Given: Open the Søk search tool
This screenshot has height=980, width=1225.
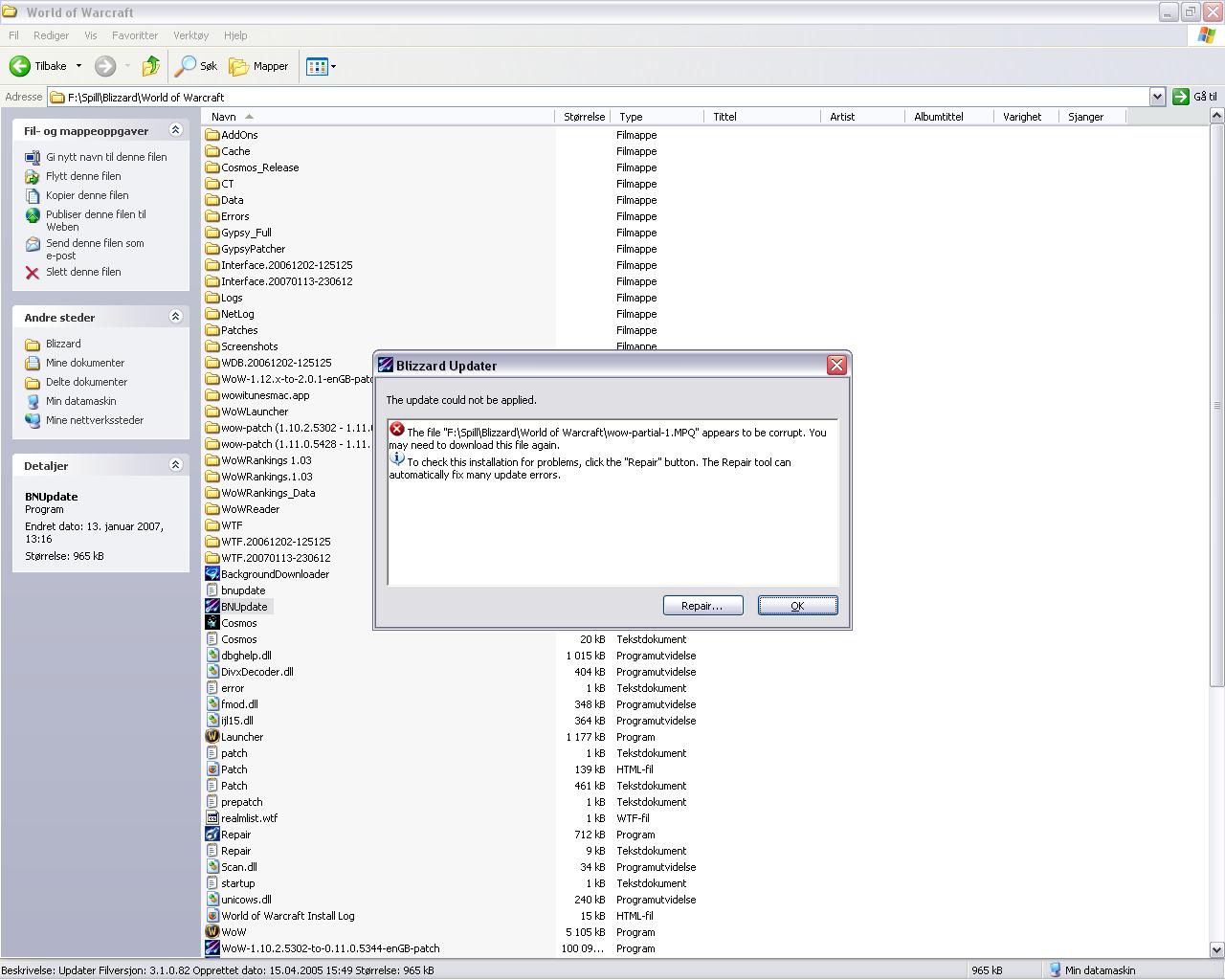Looking at the screenshot, I should [197, 66].
